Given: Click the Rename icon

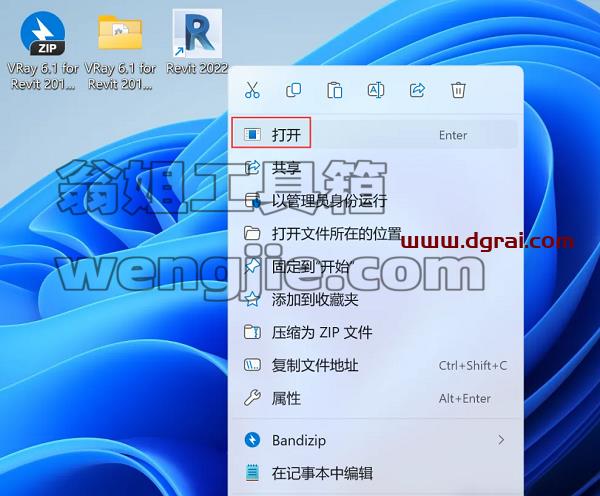Looking at the screenshot, I should click(x=376, y=90).
